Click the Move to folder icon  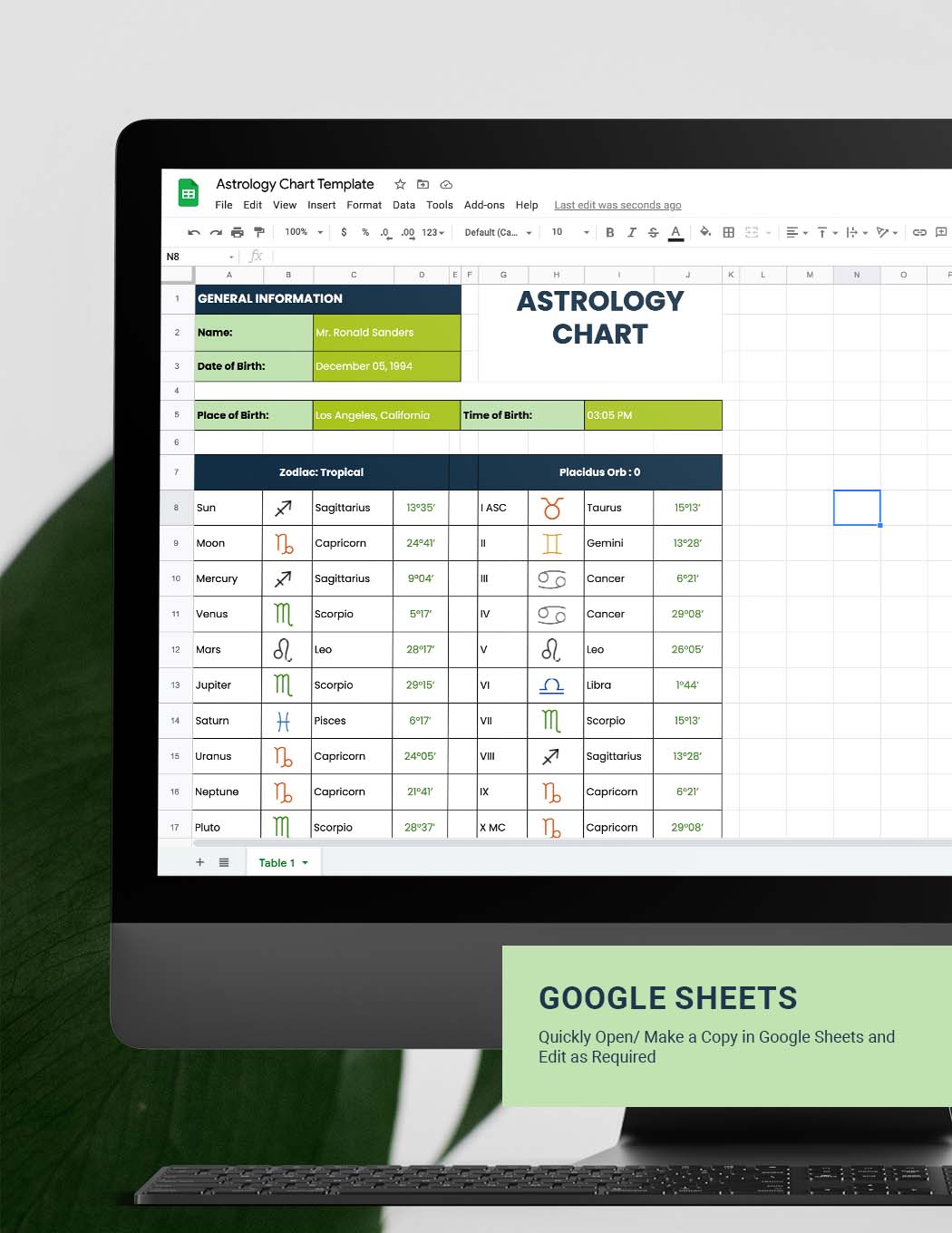423,184
